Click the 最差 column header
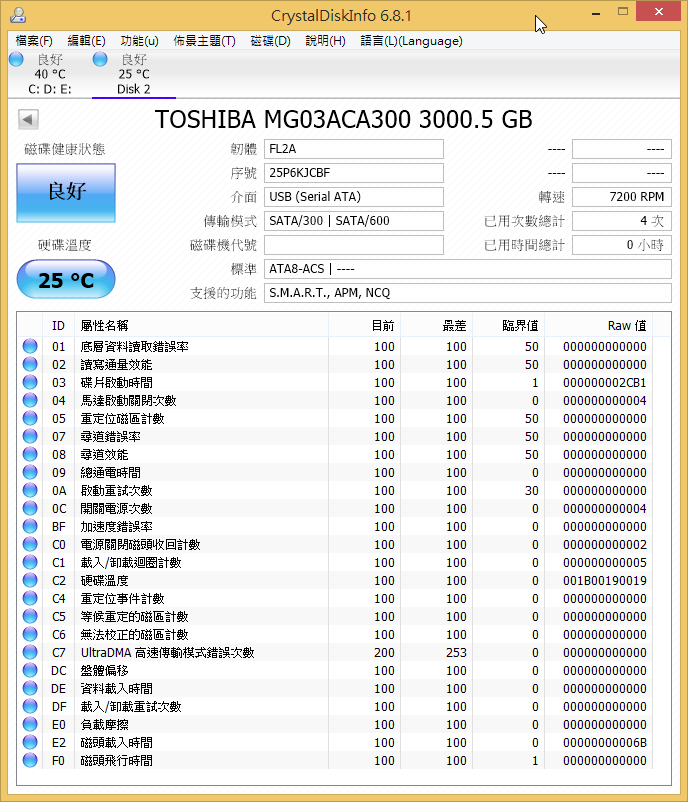688x802 pixels. pos(437,326)
